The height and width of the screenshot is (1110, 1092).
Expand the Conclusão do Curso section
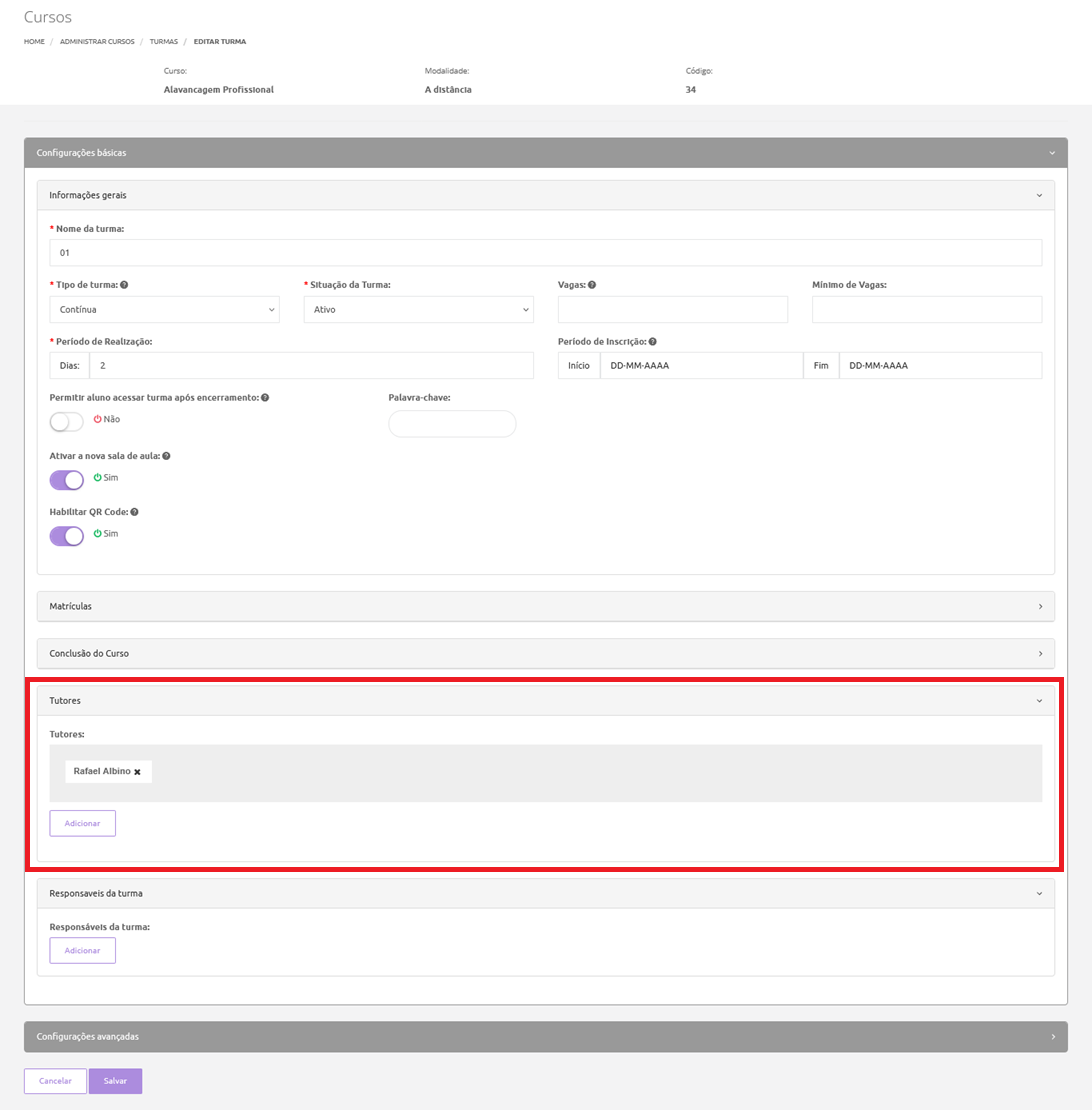tap(545, 653)
